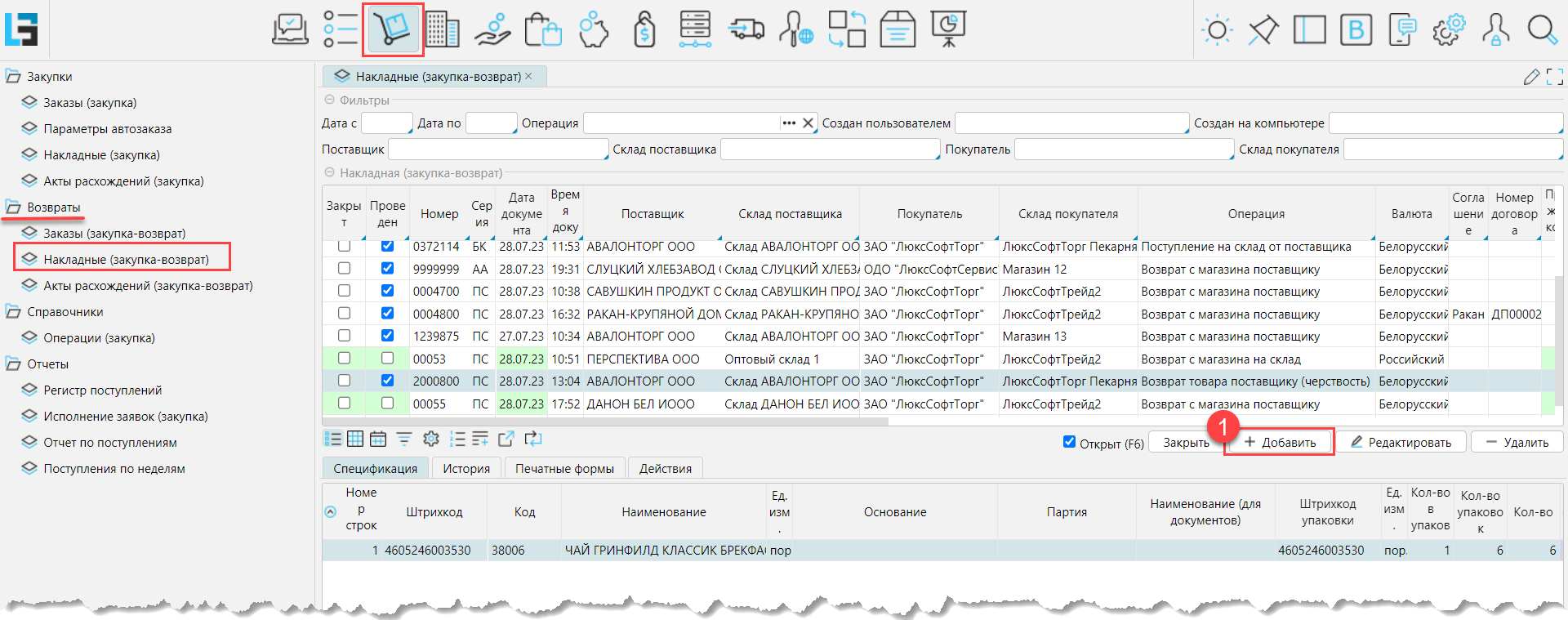Open the filter icon below the table
1568x620 pixels.
click(404, 439)
